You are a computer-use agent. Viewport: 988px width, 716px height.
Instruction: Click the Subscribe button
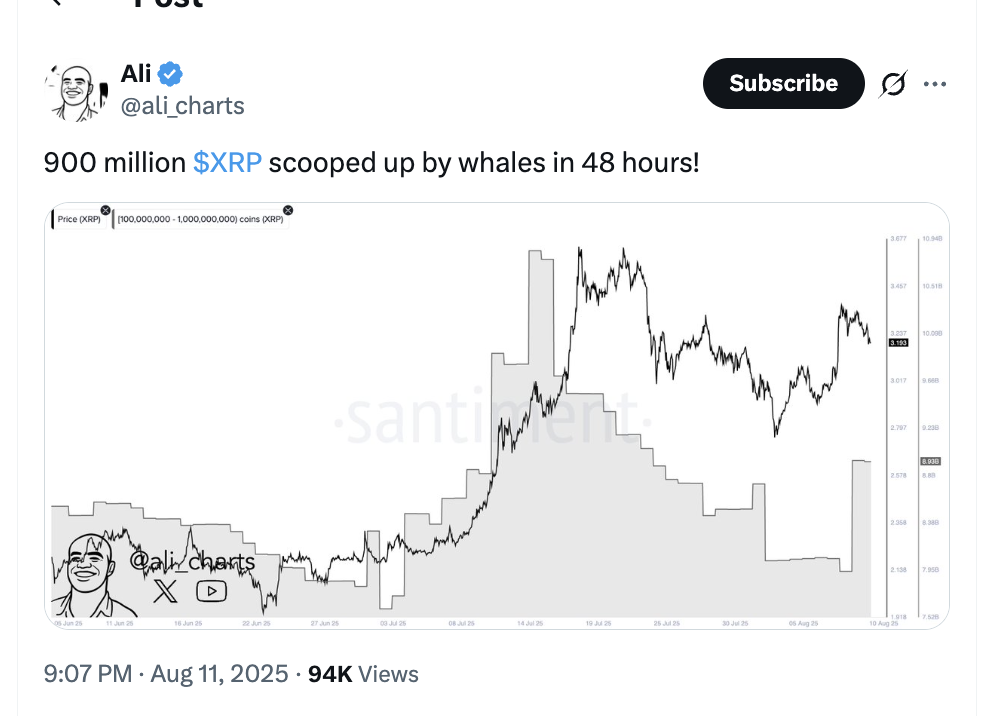pos(783,83)
